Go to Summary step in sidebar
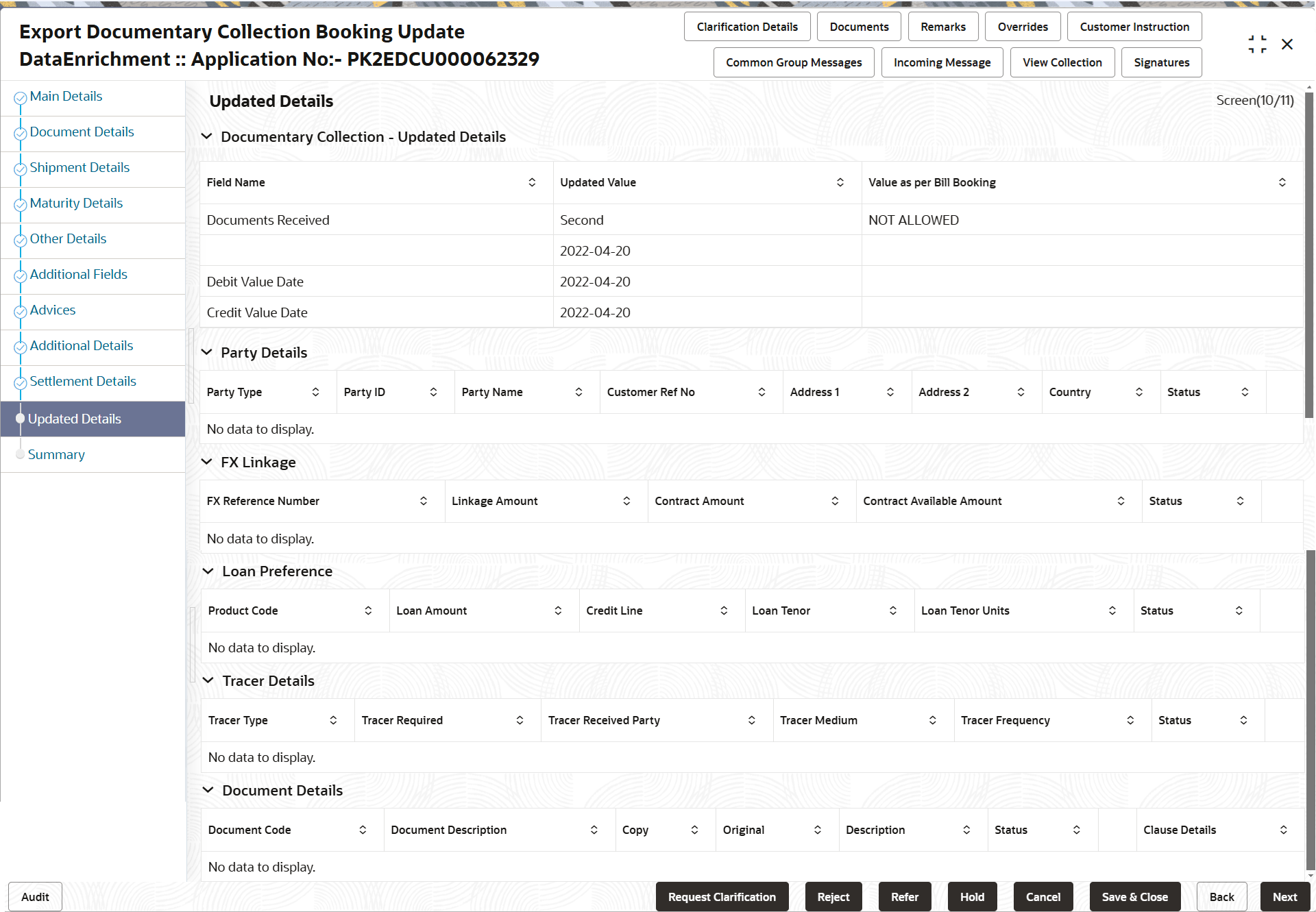 tap(56, 455)
